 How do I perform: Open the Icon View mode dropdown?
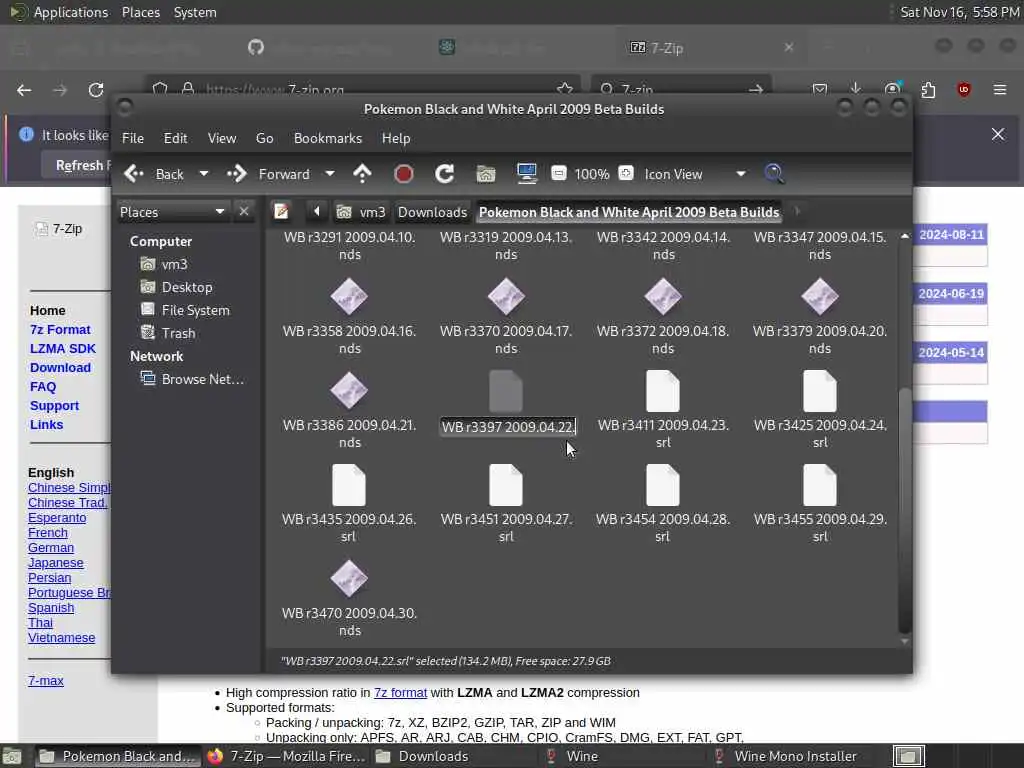(694, 174)
